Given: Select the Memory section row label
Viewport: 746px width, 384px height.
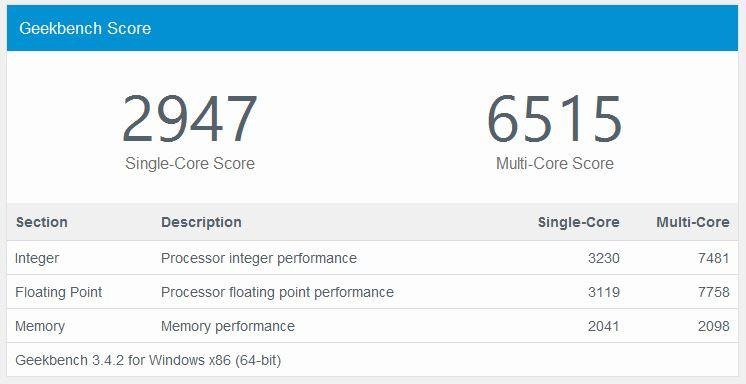Looking at the screenshot, I should [x=40, y=326].
